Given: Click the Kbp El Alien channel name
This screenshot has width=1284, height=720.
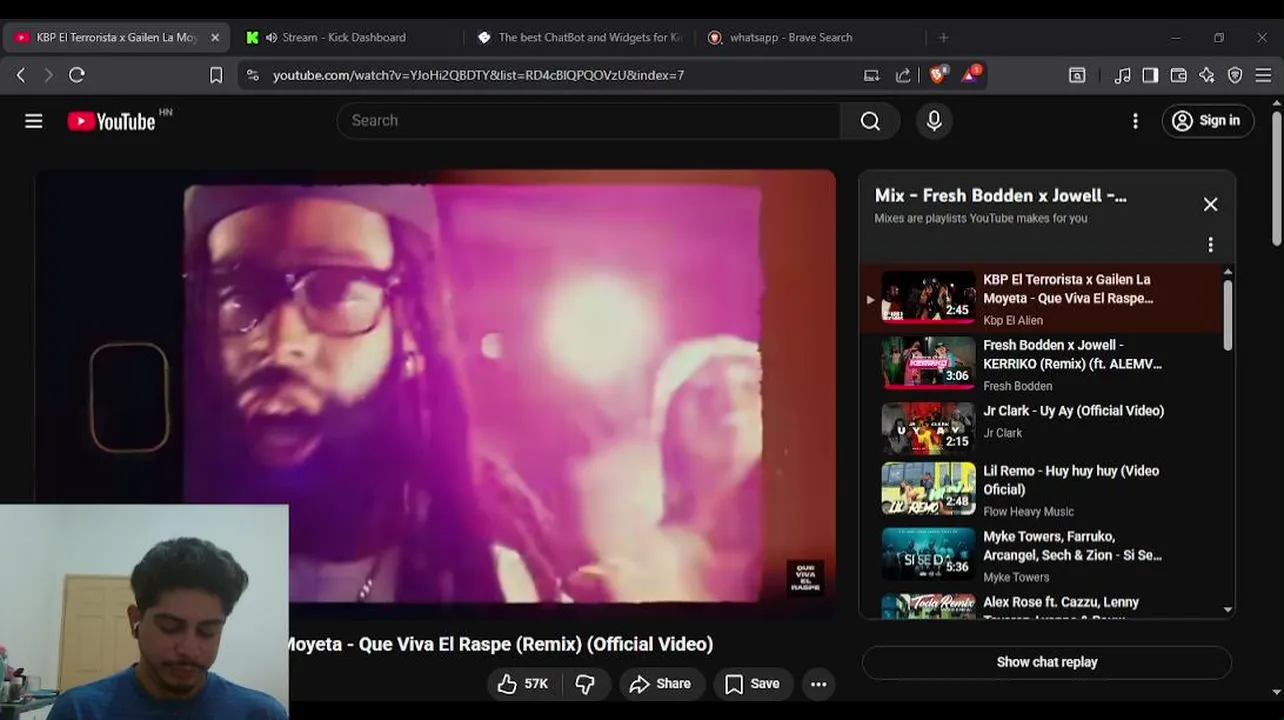Looking at the screenshot, I should [1013, 321].
